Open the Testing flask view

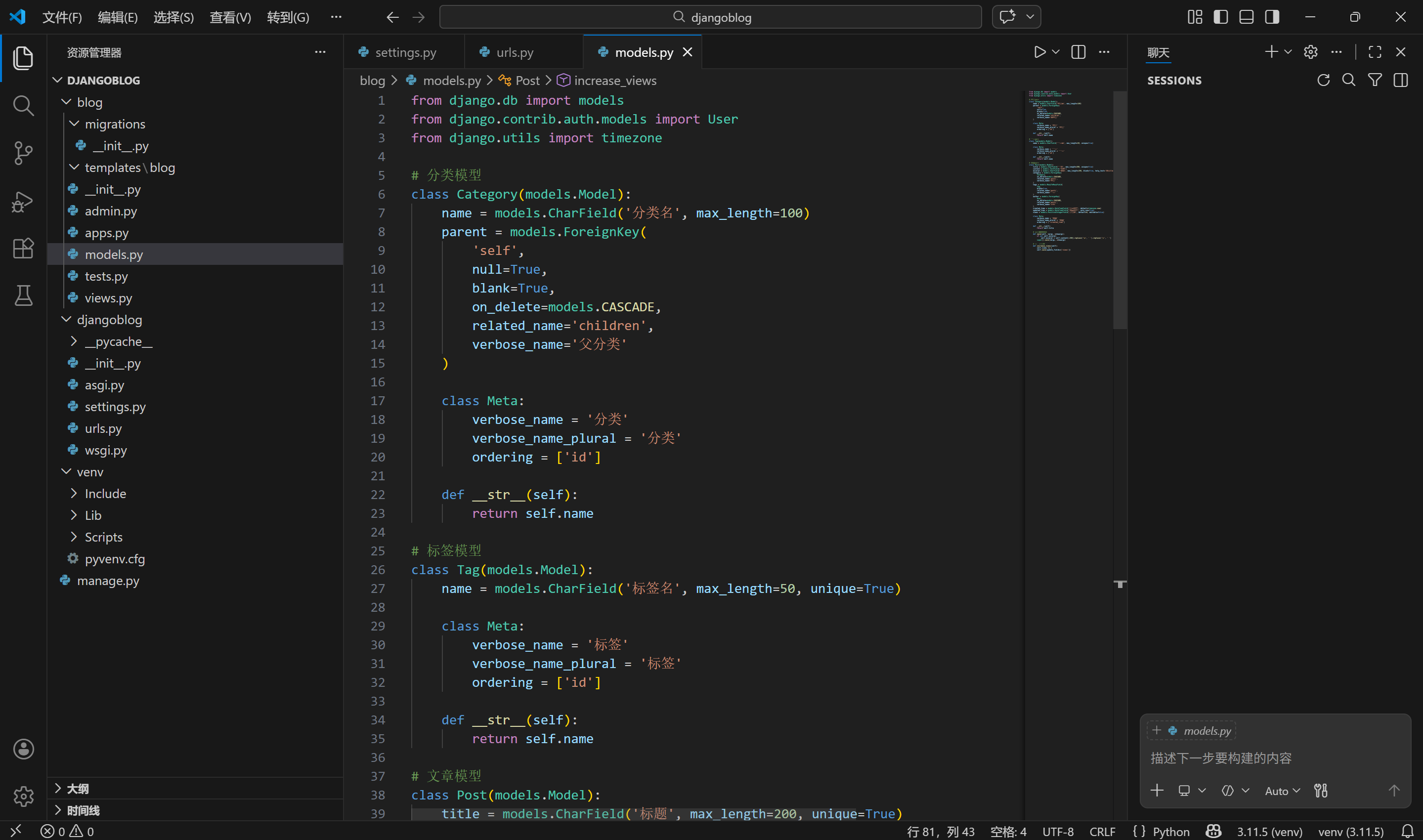pyautogui.click(x=23, y=295)
